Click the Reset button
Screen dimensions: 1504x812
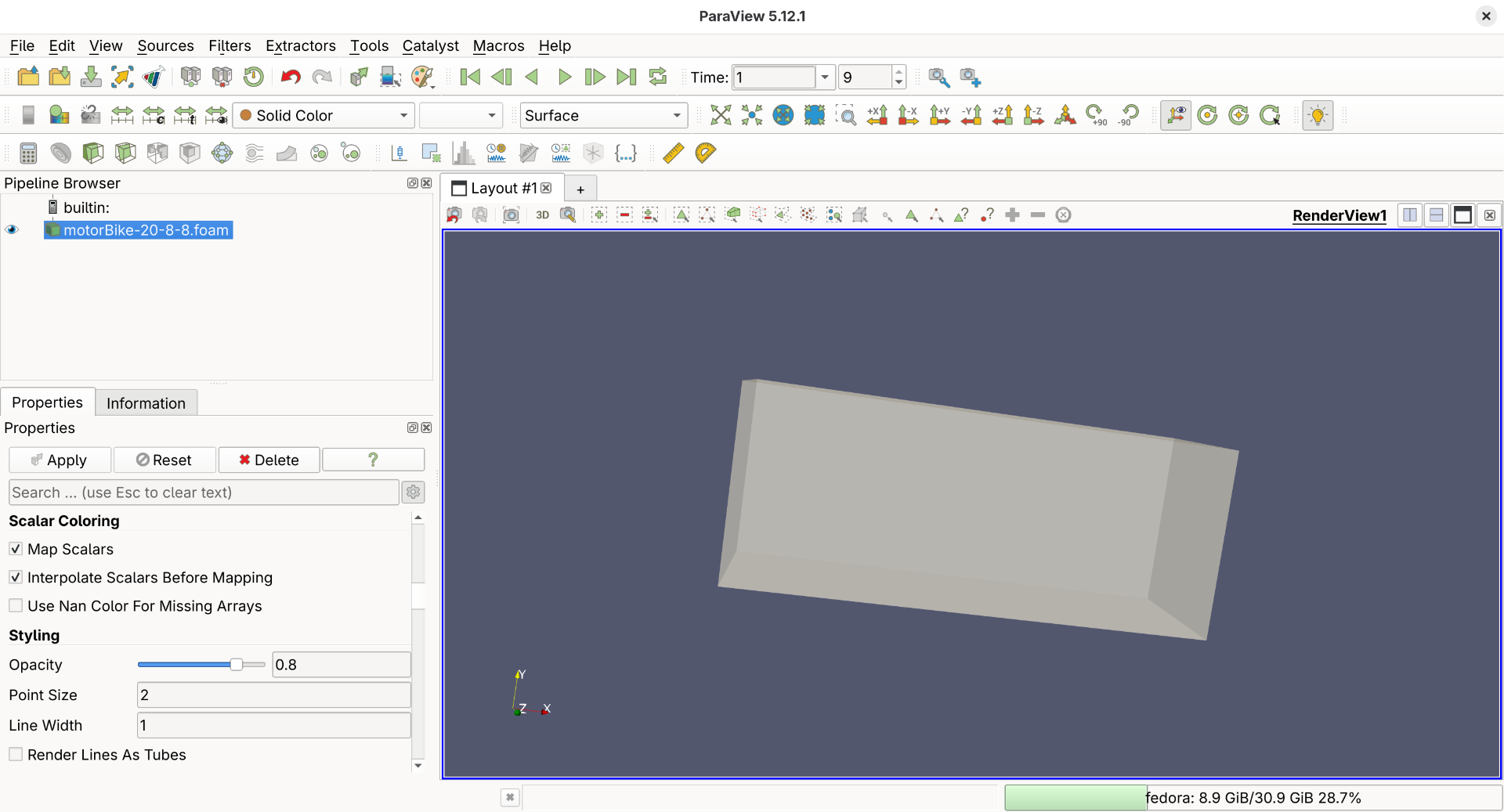click(164, 460)
